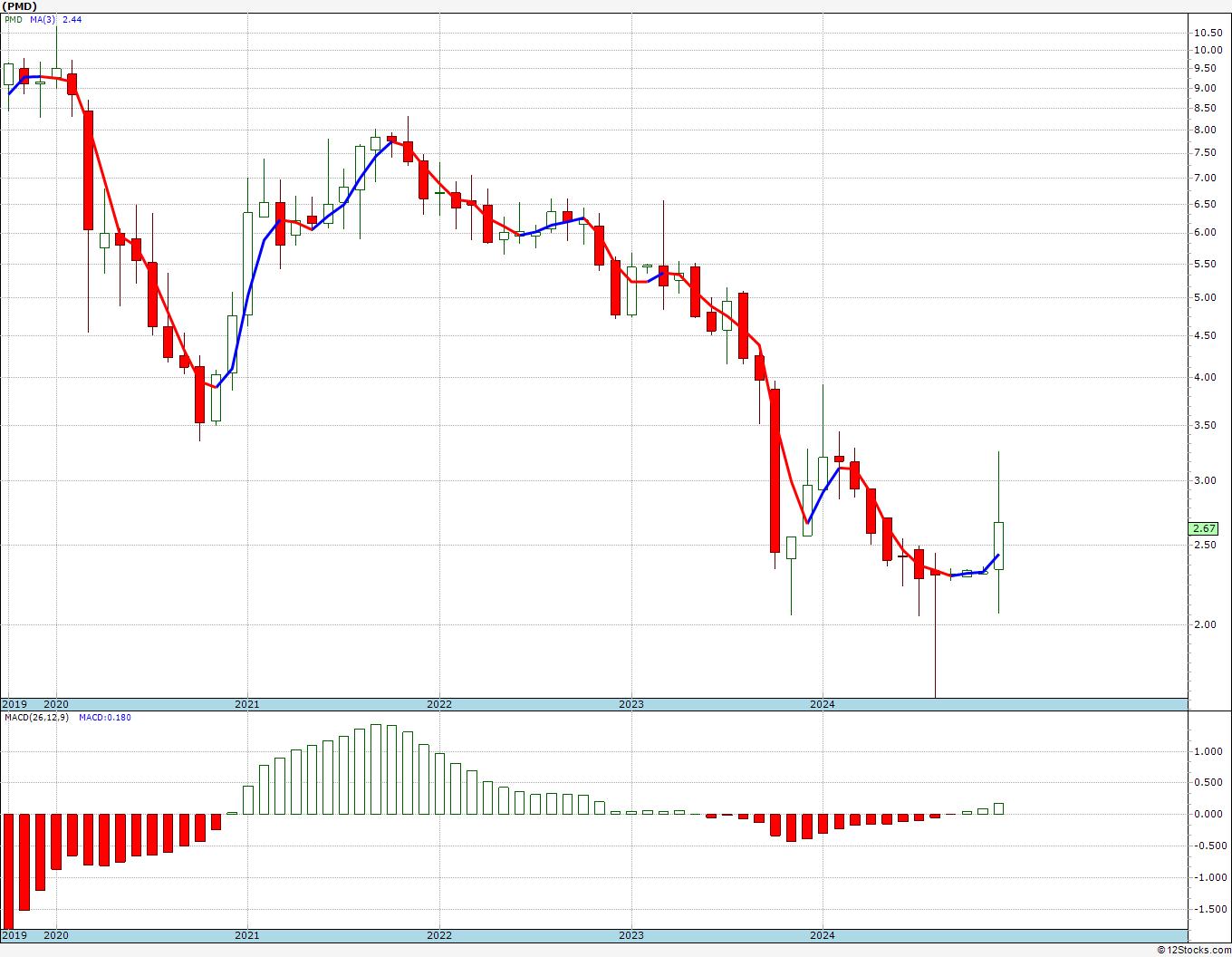Select the -1.500 MACD axis label
1232x957 pixels.
coord(1210,910)
